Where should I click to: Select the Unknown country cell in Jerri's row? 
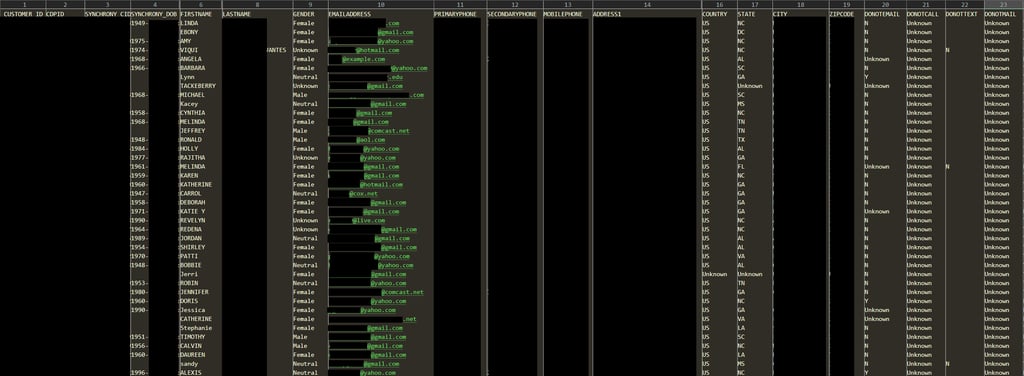pyautogui.click(x=714, y=275)
